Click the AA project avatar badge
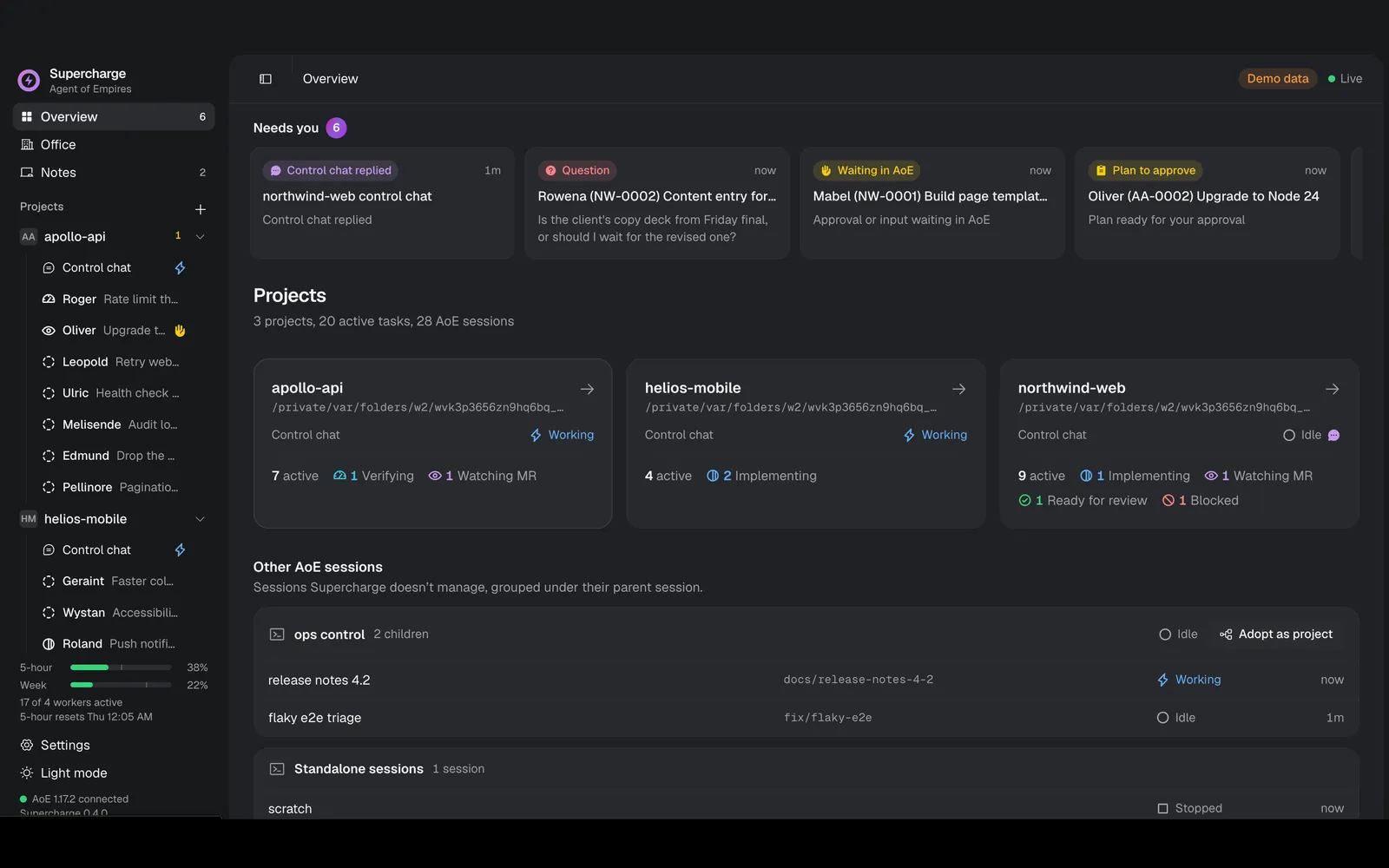Image resolution: width=1389 pixels, height=868 pixels. 29,237
